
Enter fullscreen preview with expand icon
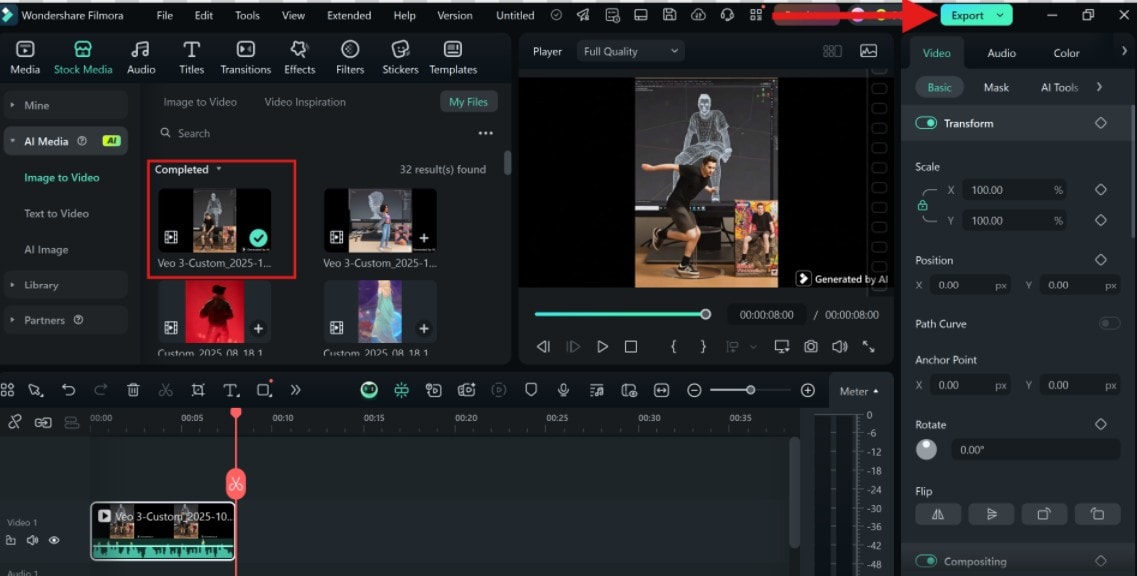coord(869,347)
